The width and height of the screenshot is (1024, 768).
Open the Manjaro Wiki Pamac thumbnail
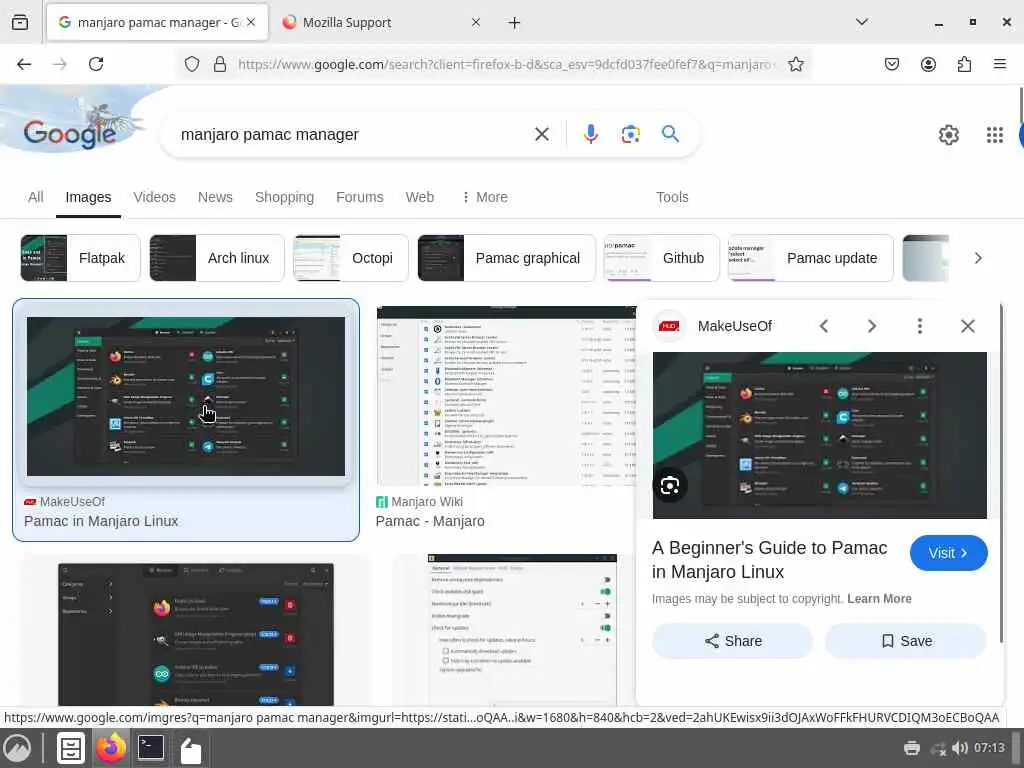point(506,396)
